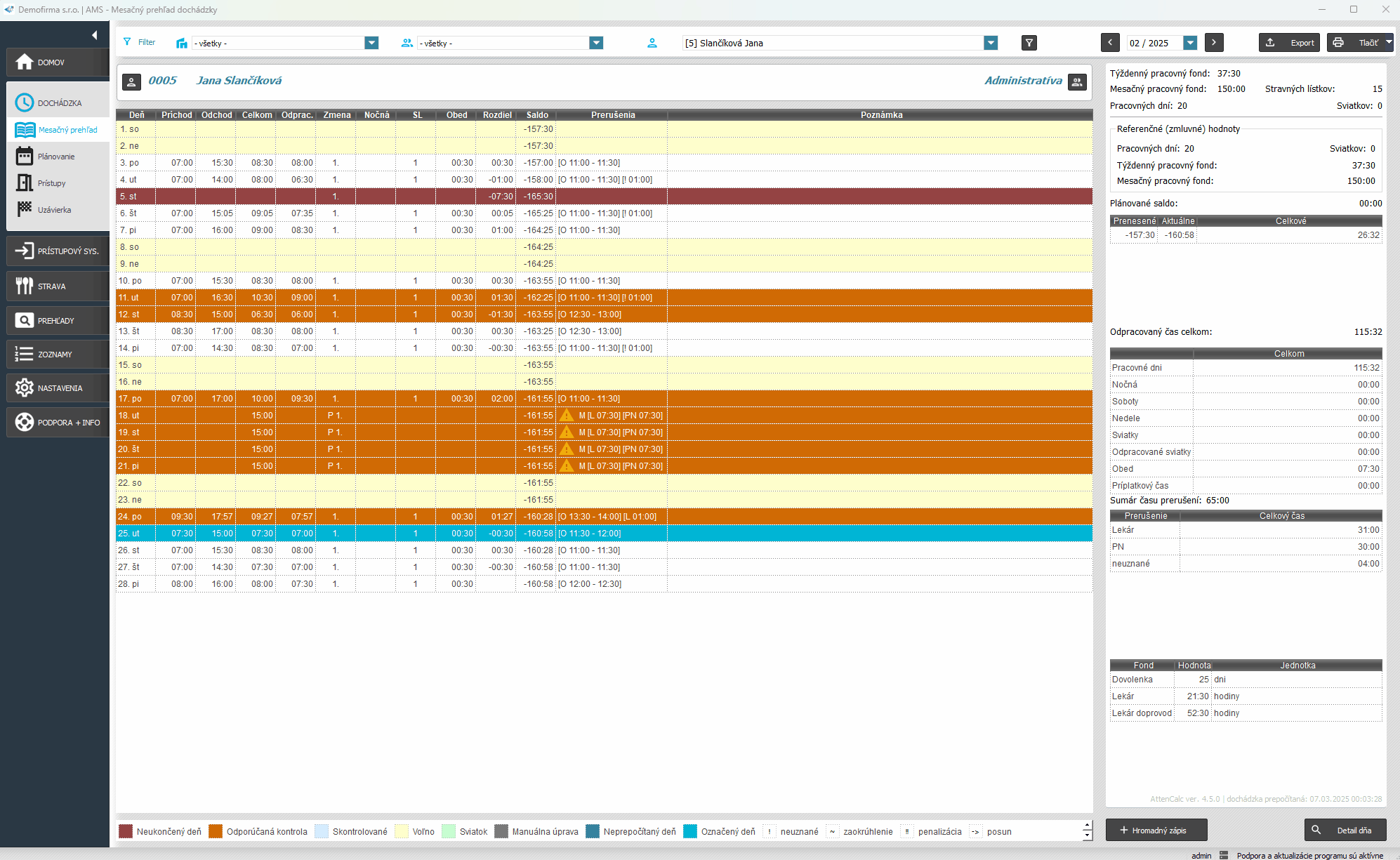Image resolution: width=1400 pixels, height=860 pixels.
Task: Collapse the left sidebar arrow
Action: 94,35
